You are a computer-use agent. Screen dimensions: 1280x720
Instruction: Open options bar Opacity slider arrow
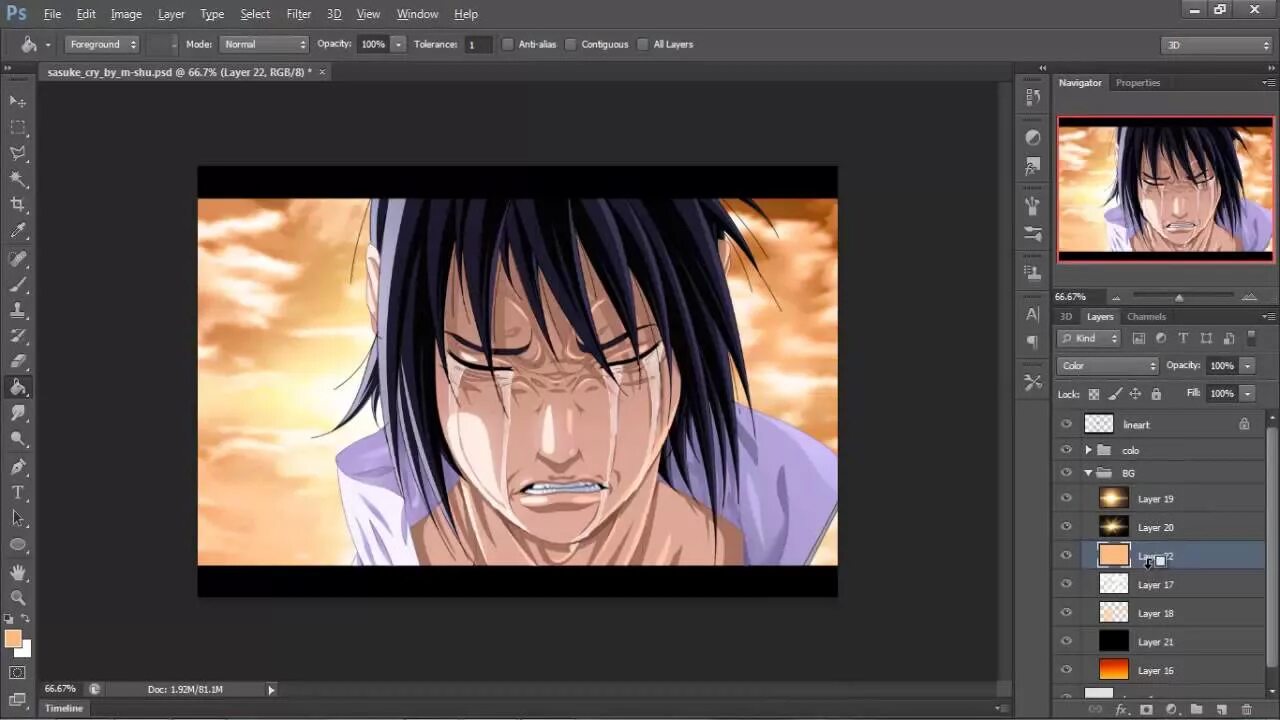coord(398,44)
